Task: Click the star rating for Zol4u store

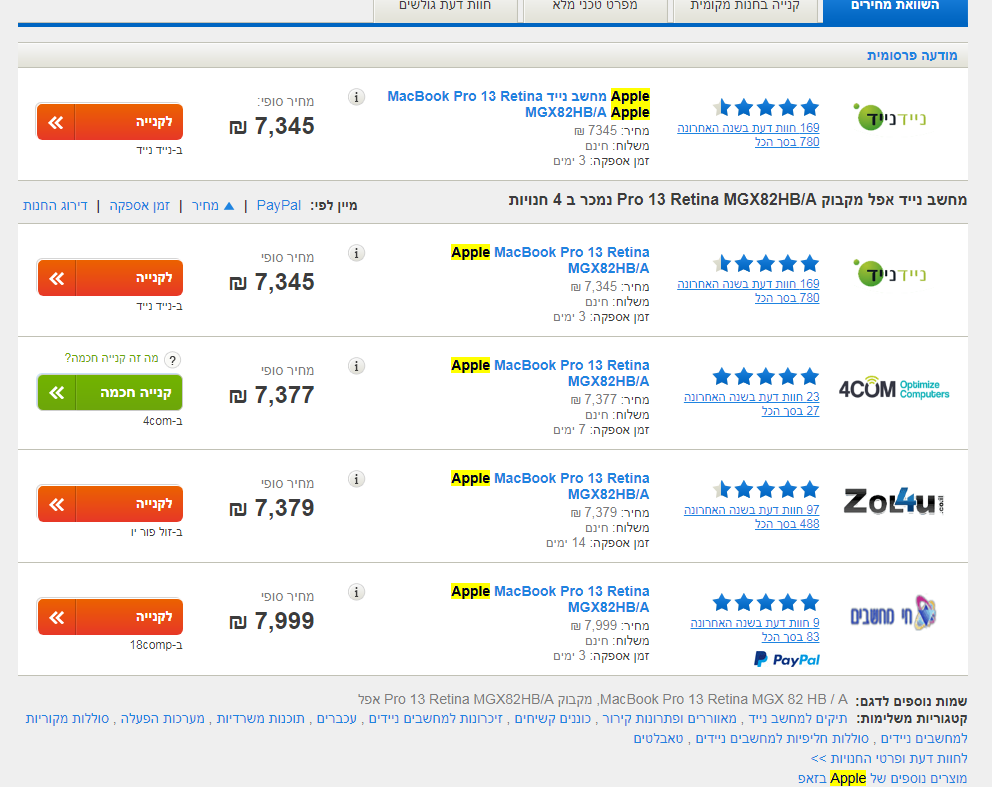Action: tap(766, 490)
